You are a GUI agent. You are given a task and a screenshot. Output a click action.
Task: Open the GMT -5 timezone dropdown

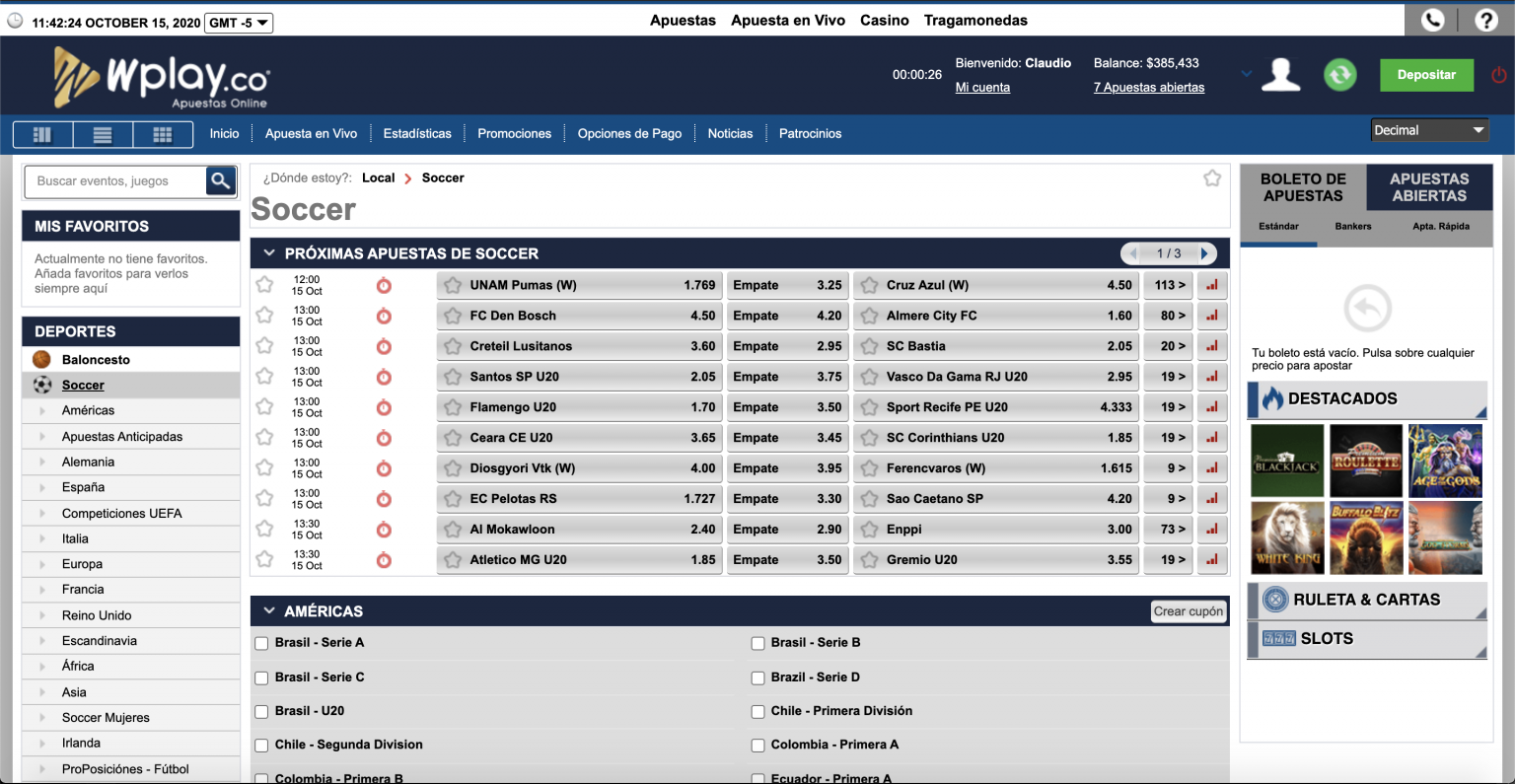tap(239, 23)
